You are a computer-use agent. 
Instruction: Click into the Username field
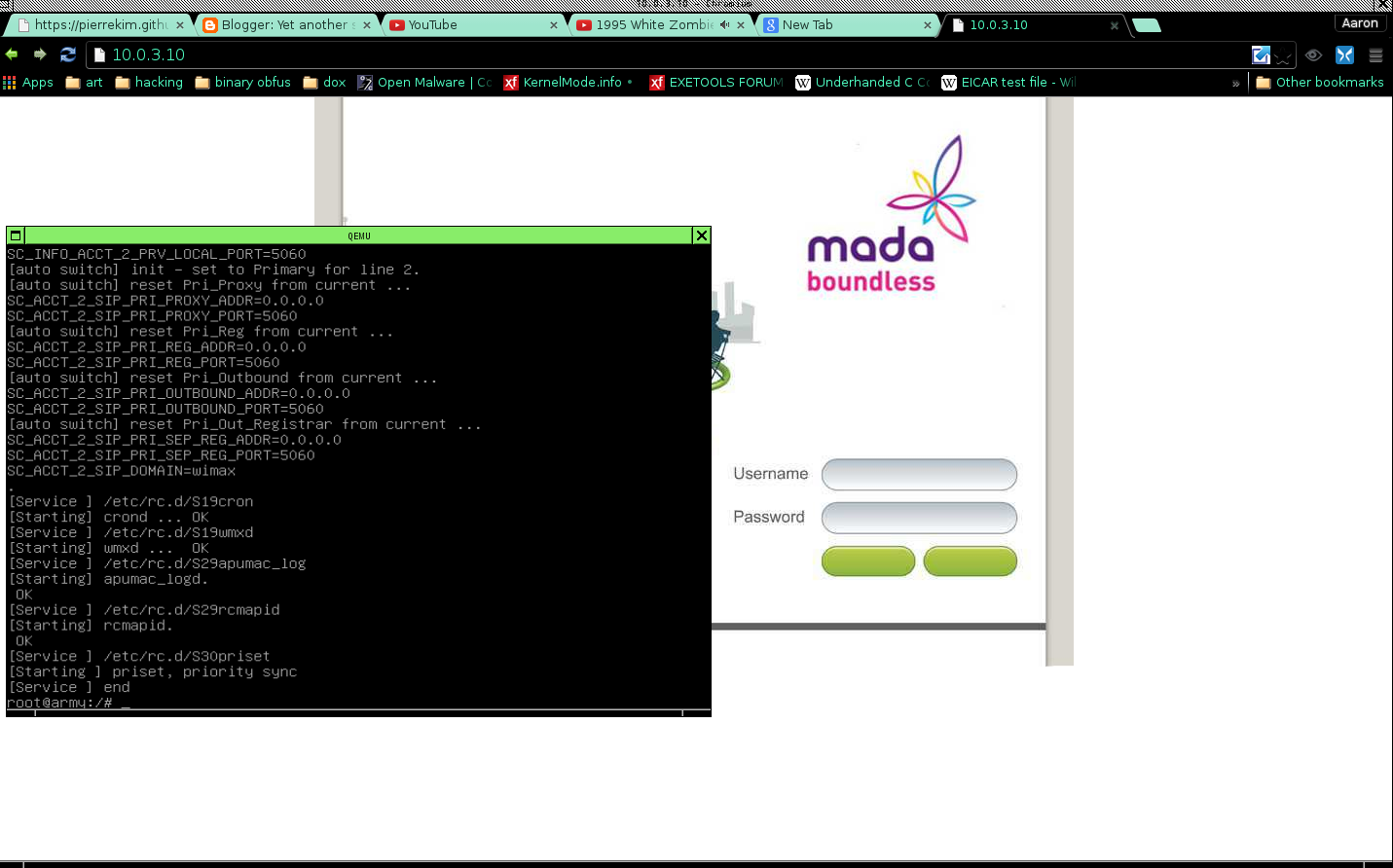pos(919,475)
